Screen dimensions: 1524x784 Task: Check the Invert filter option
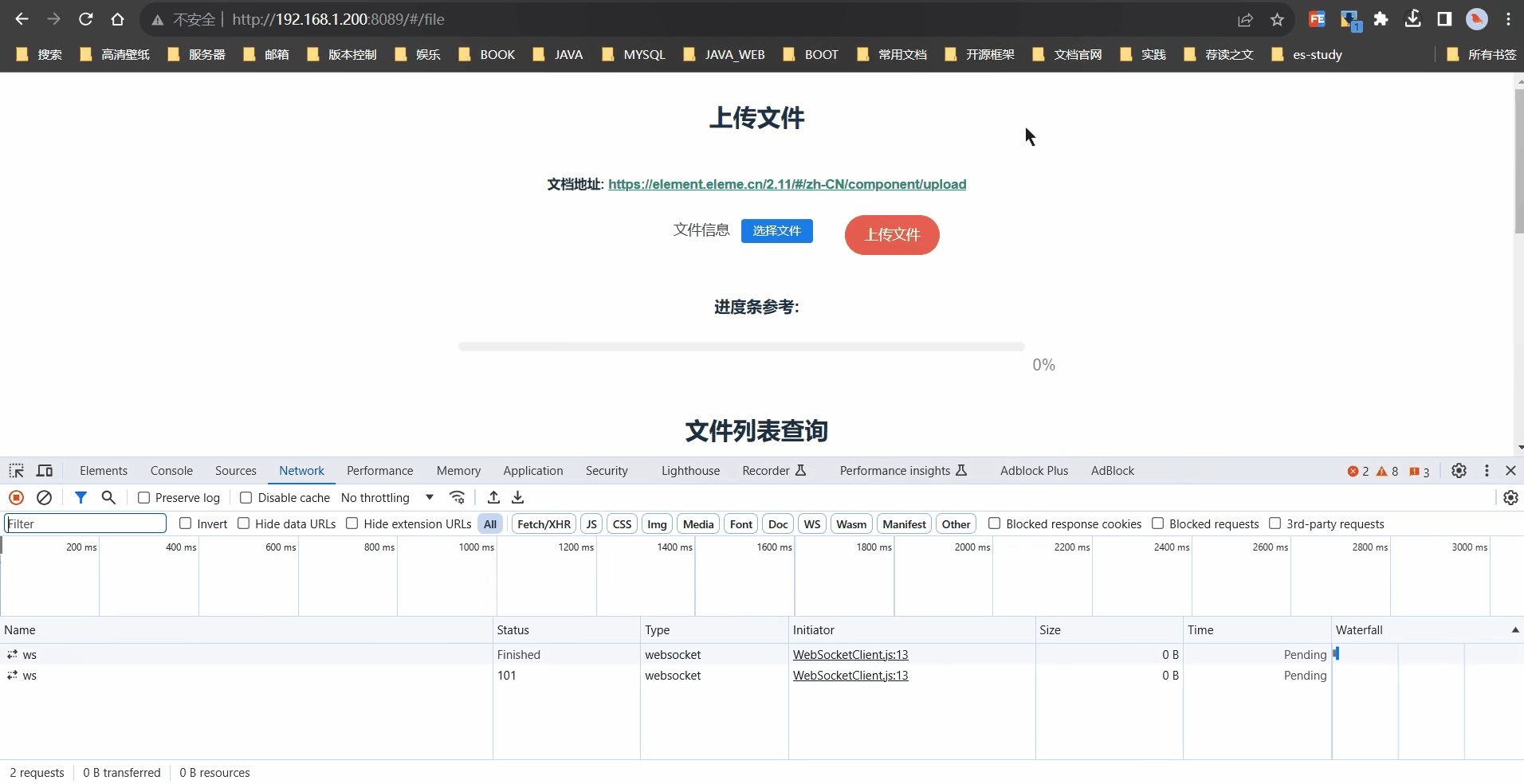point(186,523)
